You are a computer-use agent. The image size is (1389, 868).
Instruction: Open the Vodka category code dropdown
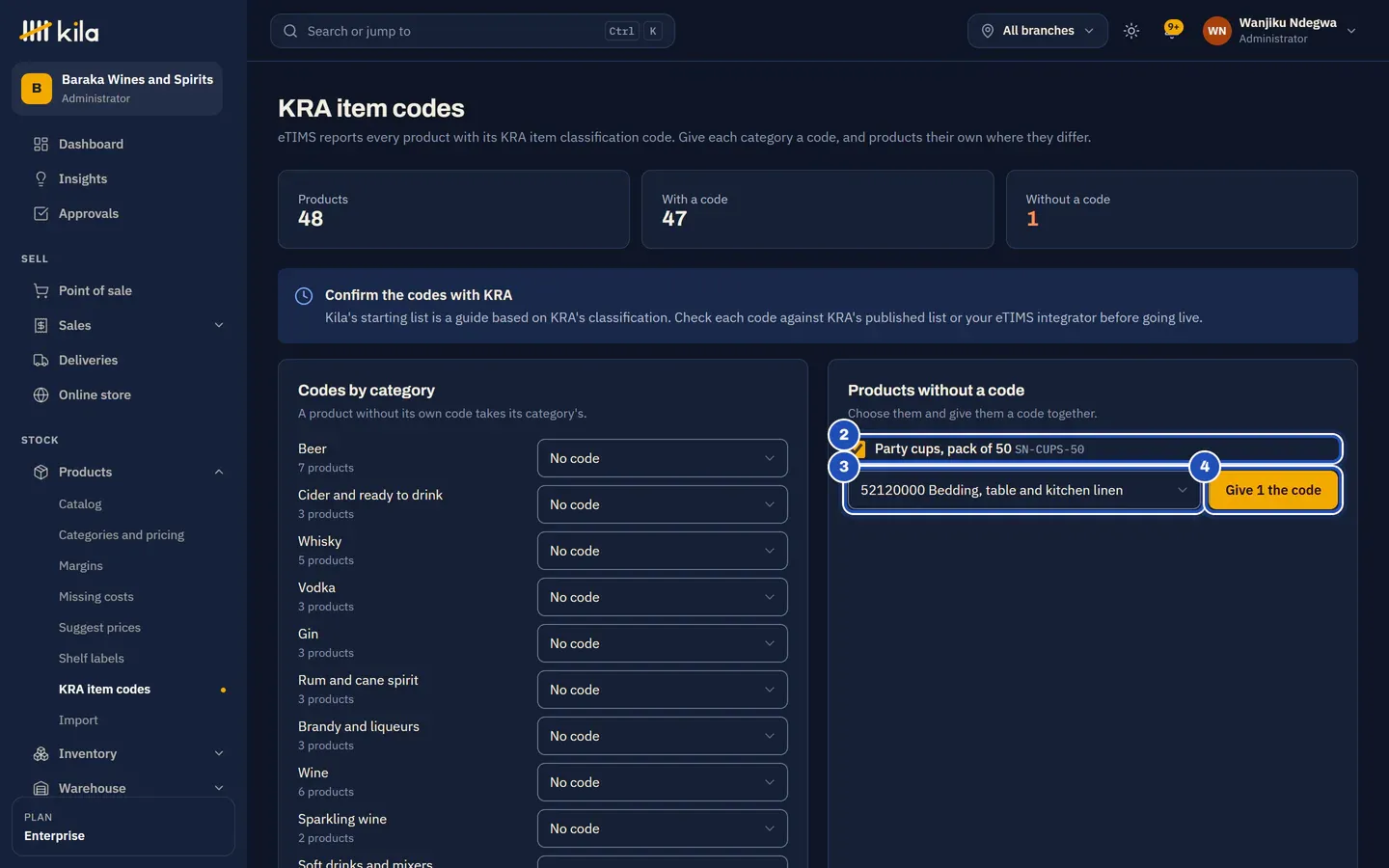(x=663, y=597)
